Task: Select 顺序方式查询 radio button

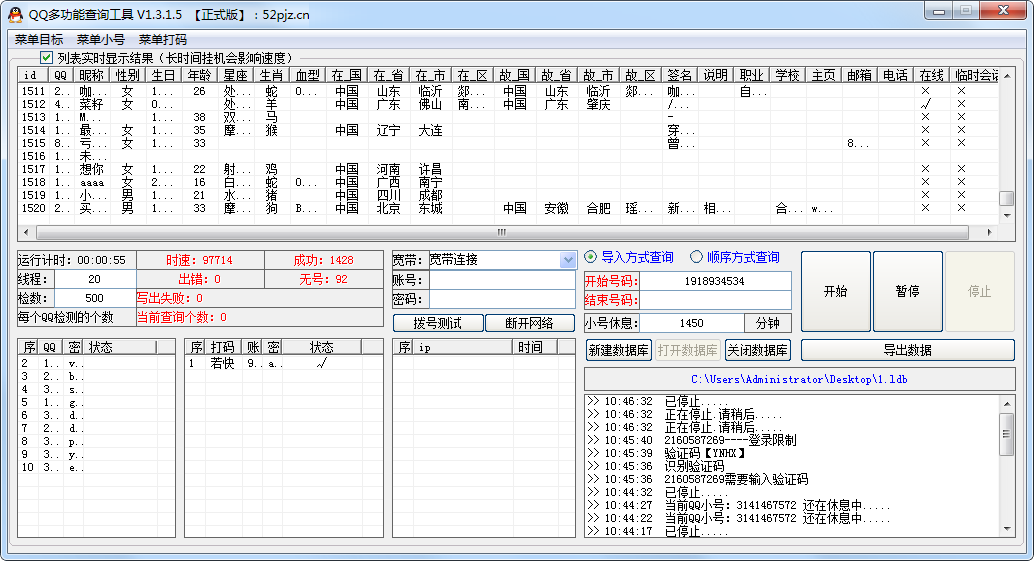Action: click(x=696, y=257)
